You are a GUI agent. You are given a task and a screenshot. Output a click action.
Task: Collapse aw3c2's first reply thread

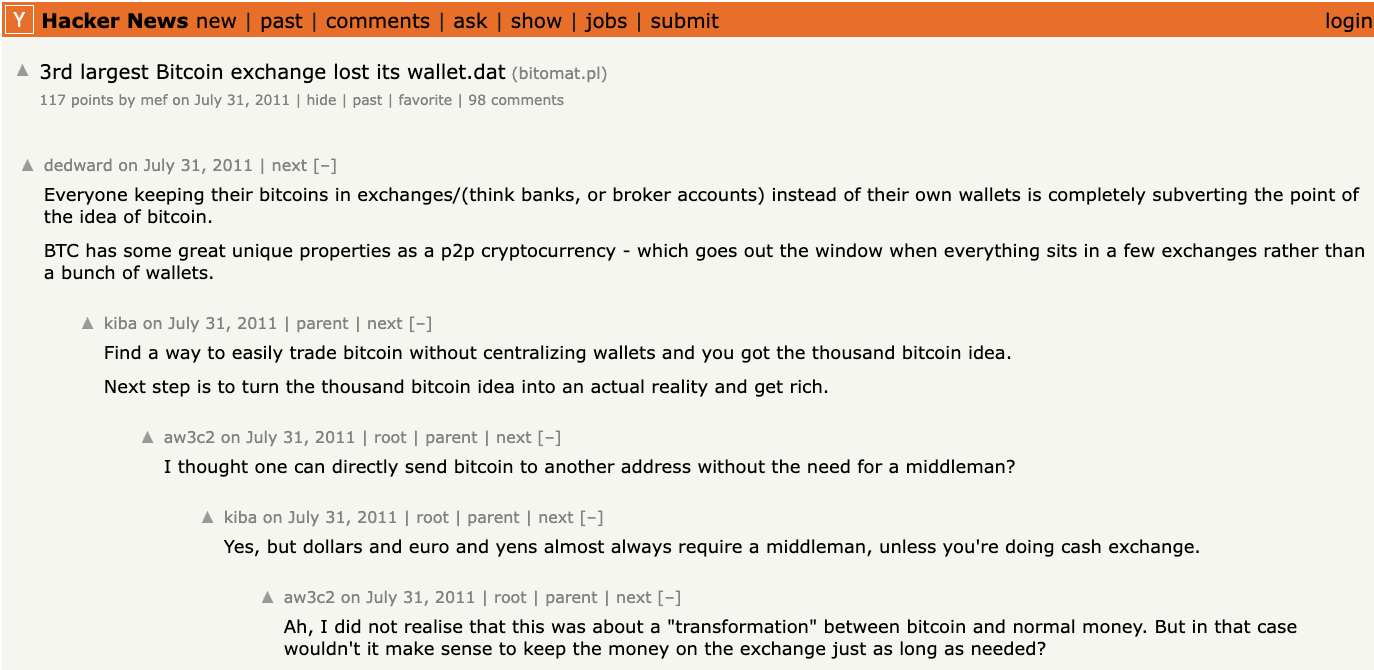tap(549, 438)
